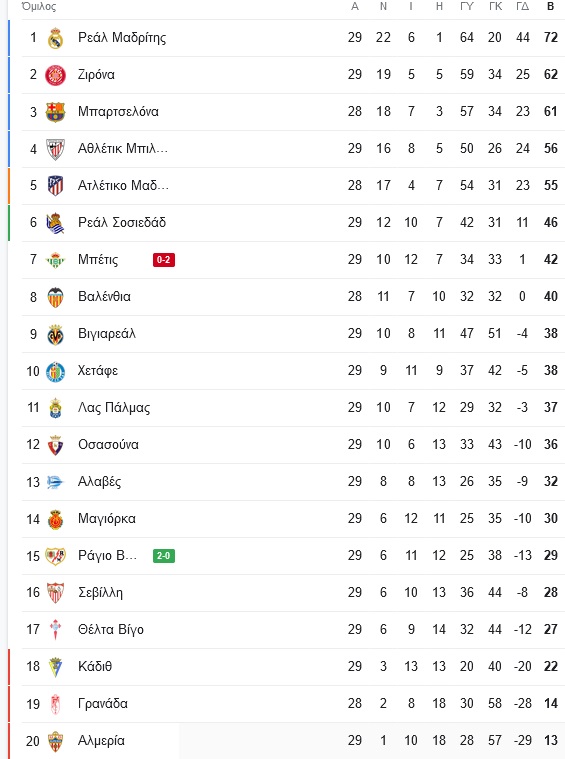565x759 pixels.
Task: Click the Villarreal yellow crest icon
Action: tap(55, 334)
